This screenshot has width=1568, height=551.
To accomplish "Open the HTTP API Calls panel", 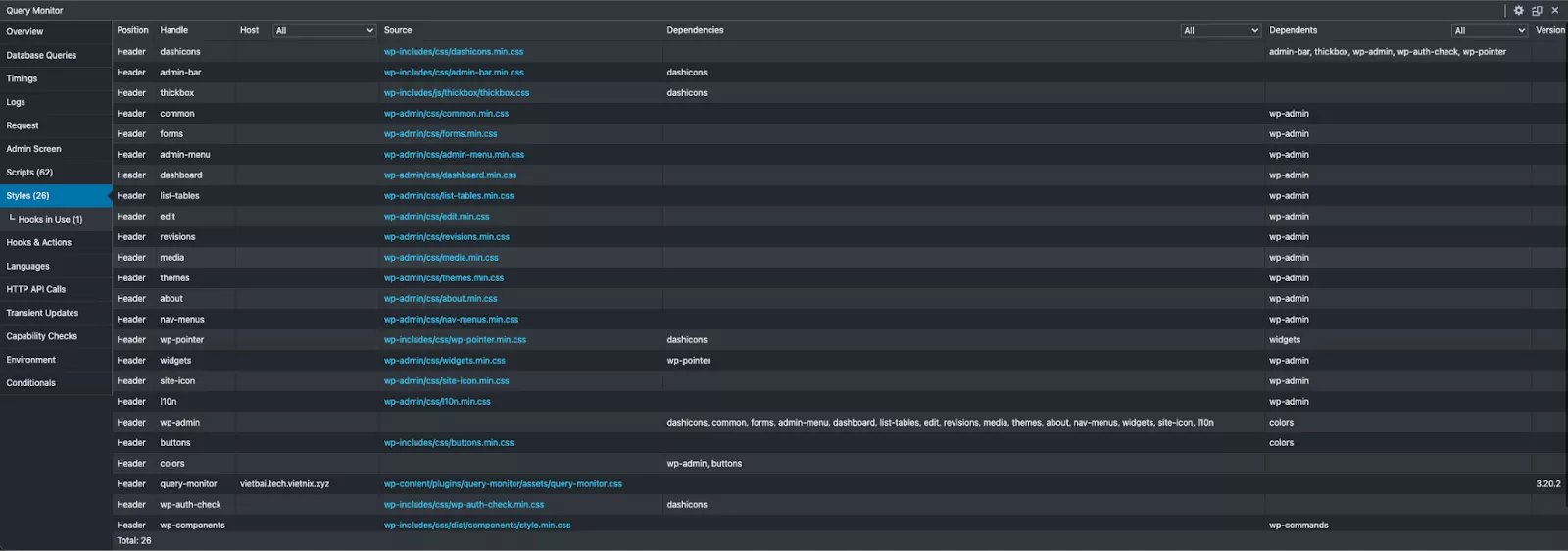I will pos(36,290).
